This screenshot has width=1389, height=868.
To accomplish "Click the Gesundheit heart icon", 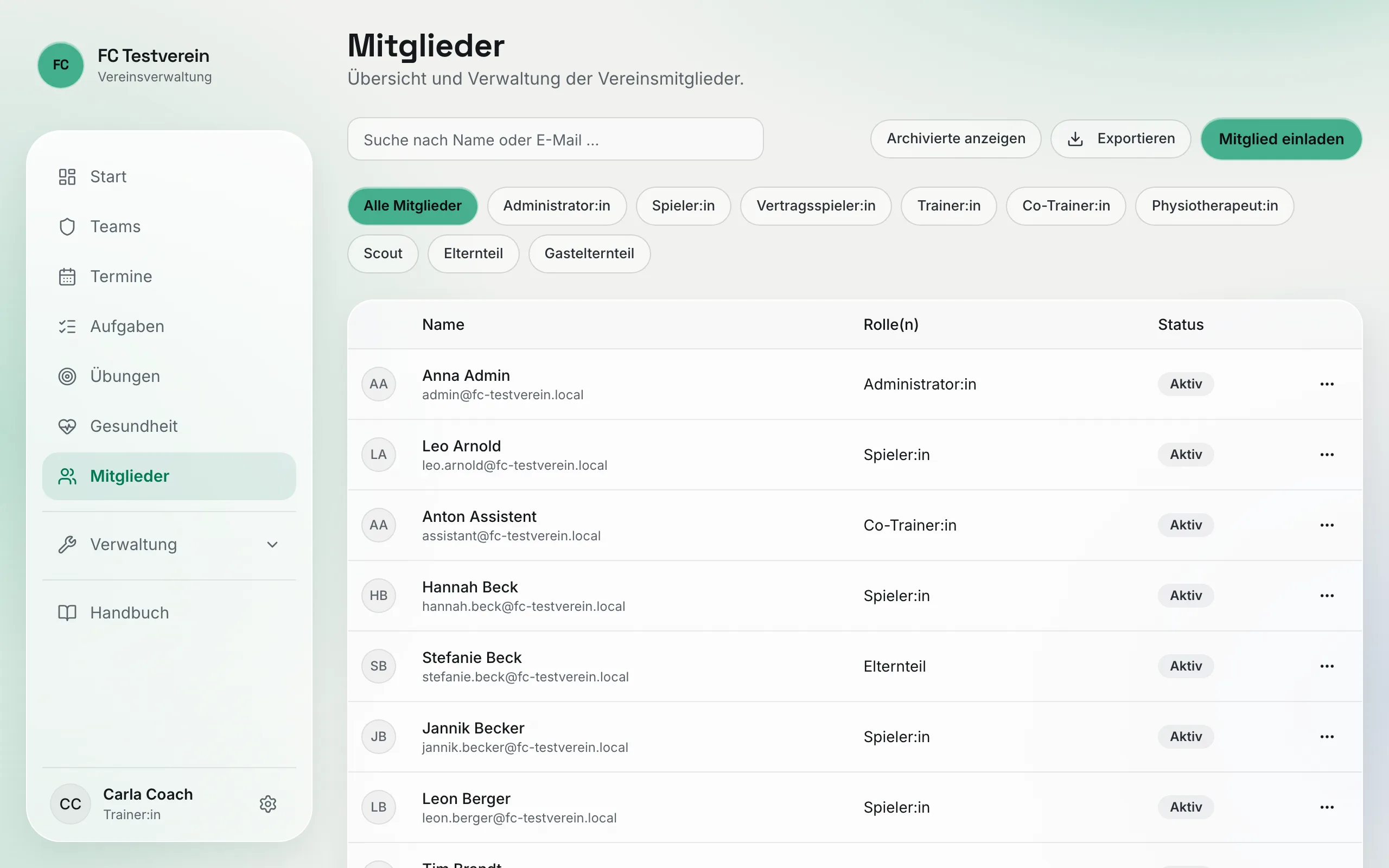I will (67, 426).
